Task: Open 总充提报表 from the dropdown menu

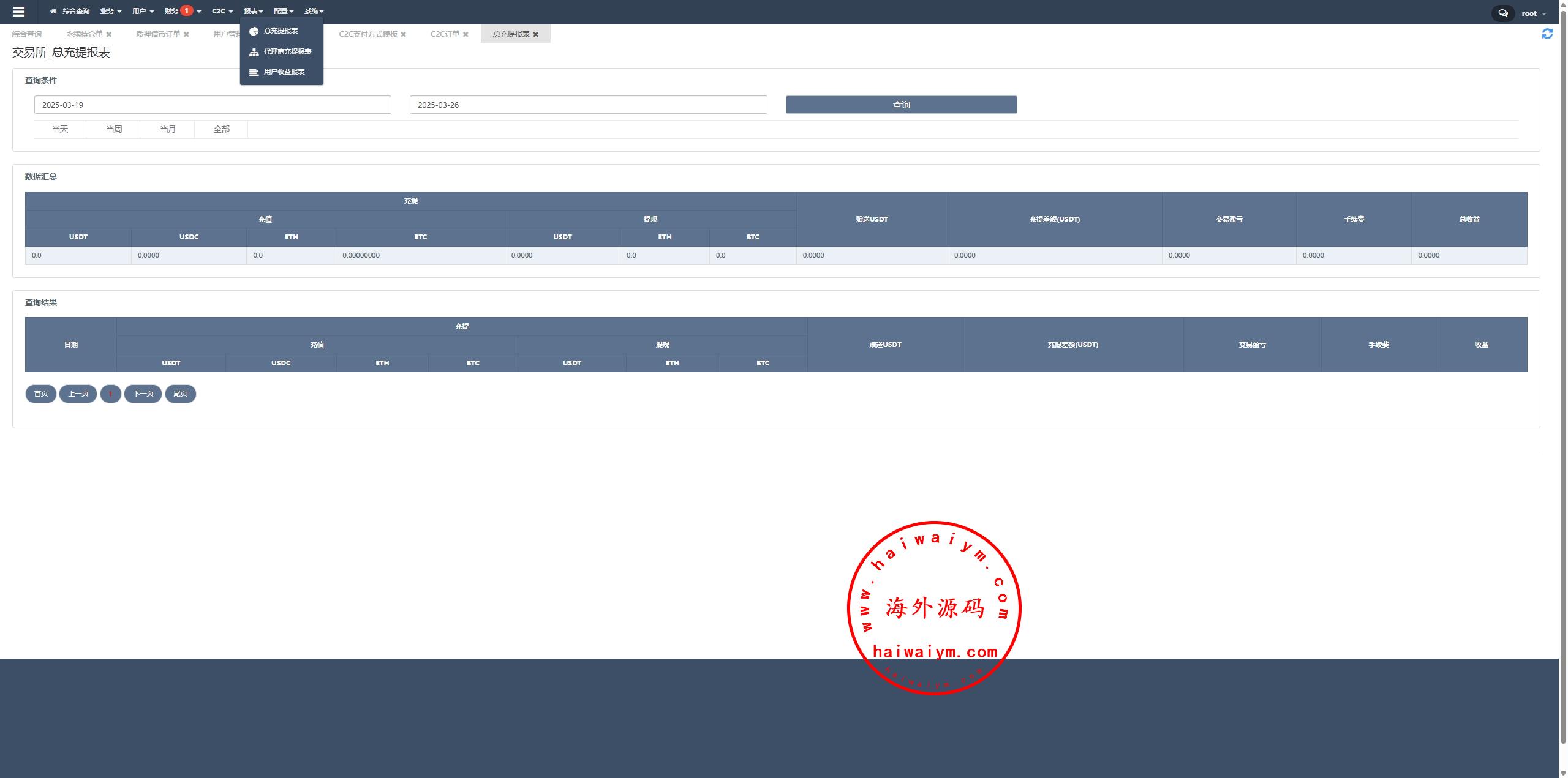Action: pos(281,31)
